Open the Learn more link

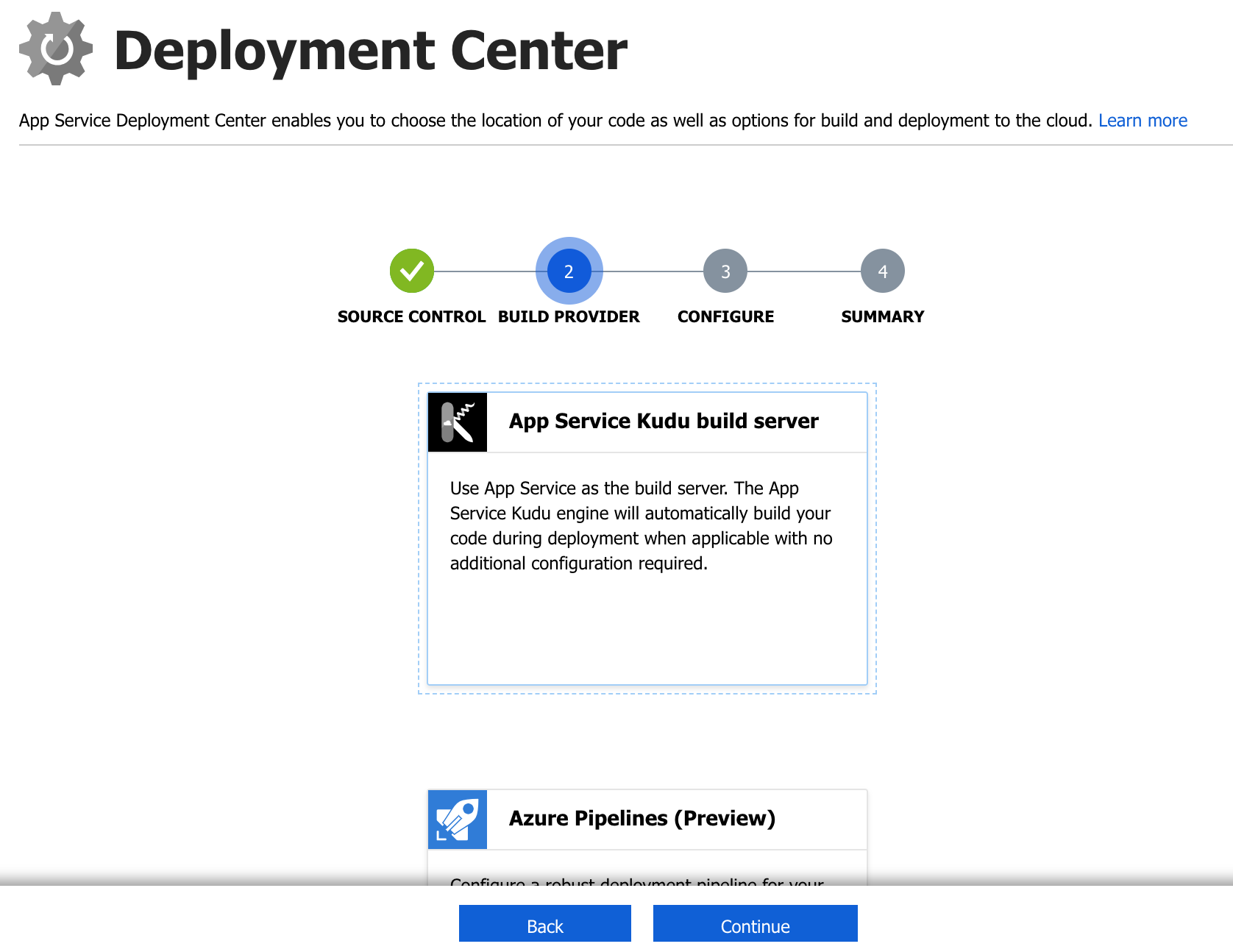click(1143, 121)
